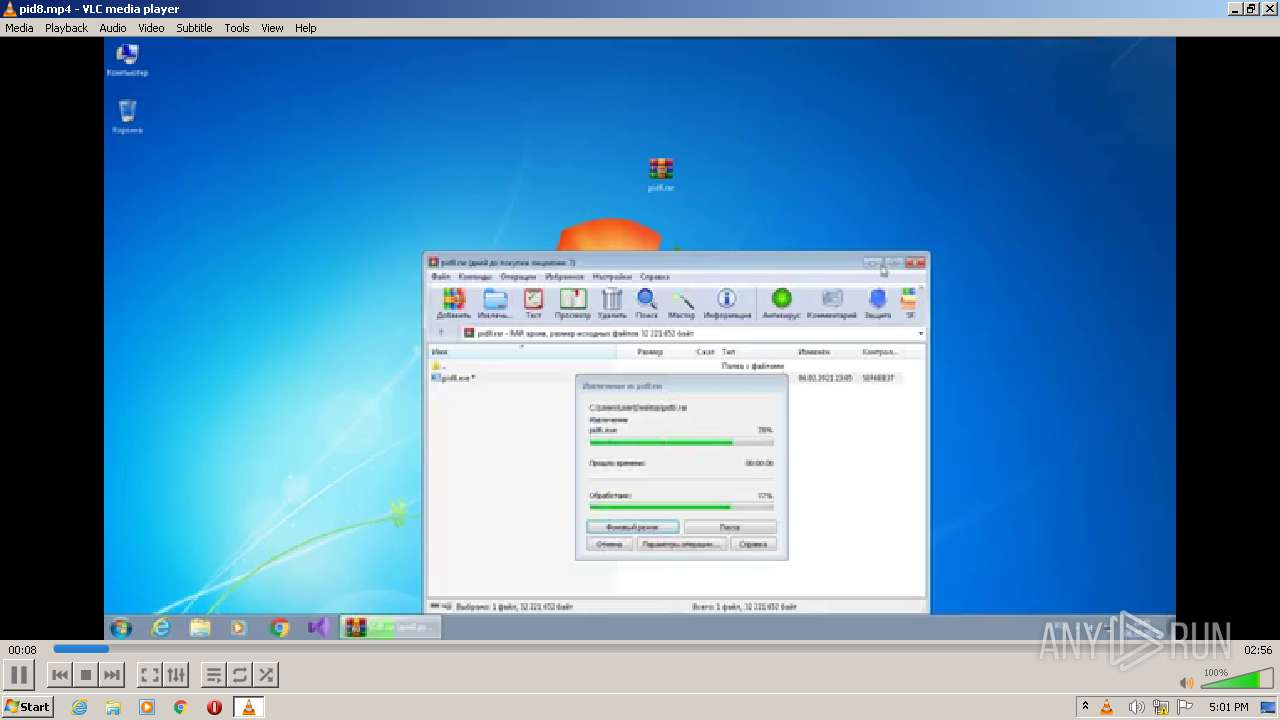Open WinRAR Избранное menu
Screen dimensions: 1280x720
pos(565,277)
